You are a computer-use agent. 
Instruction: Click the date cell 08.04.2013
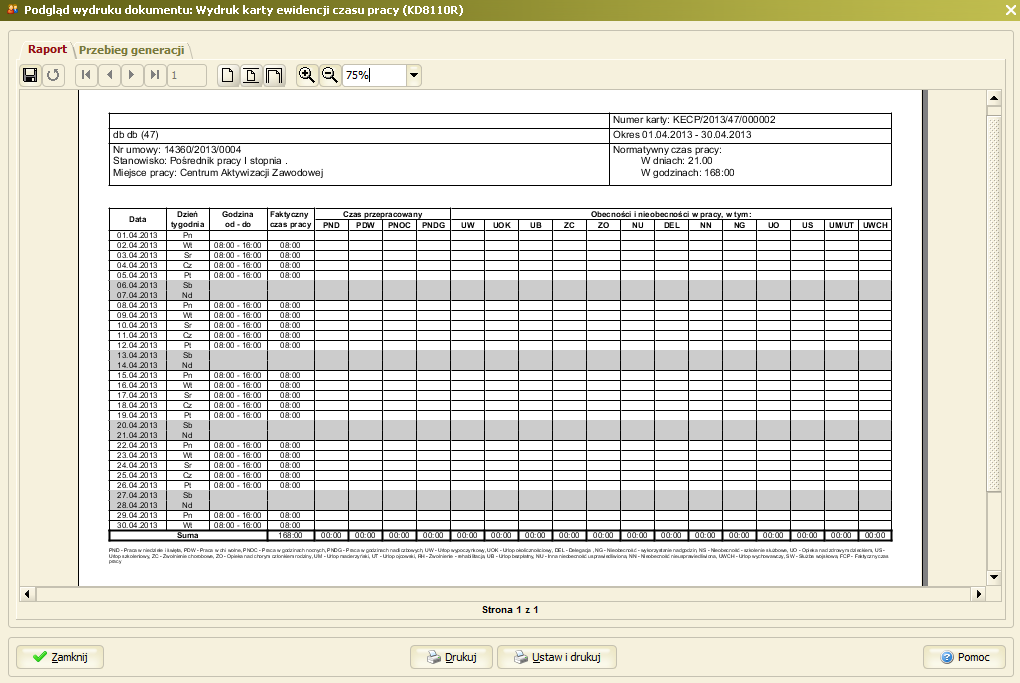137,305
